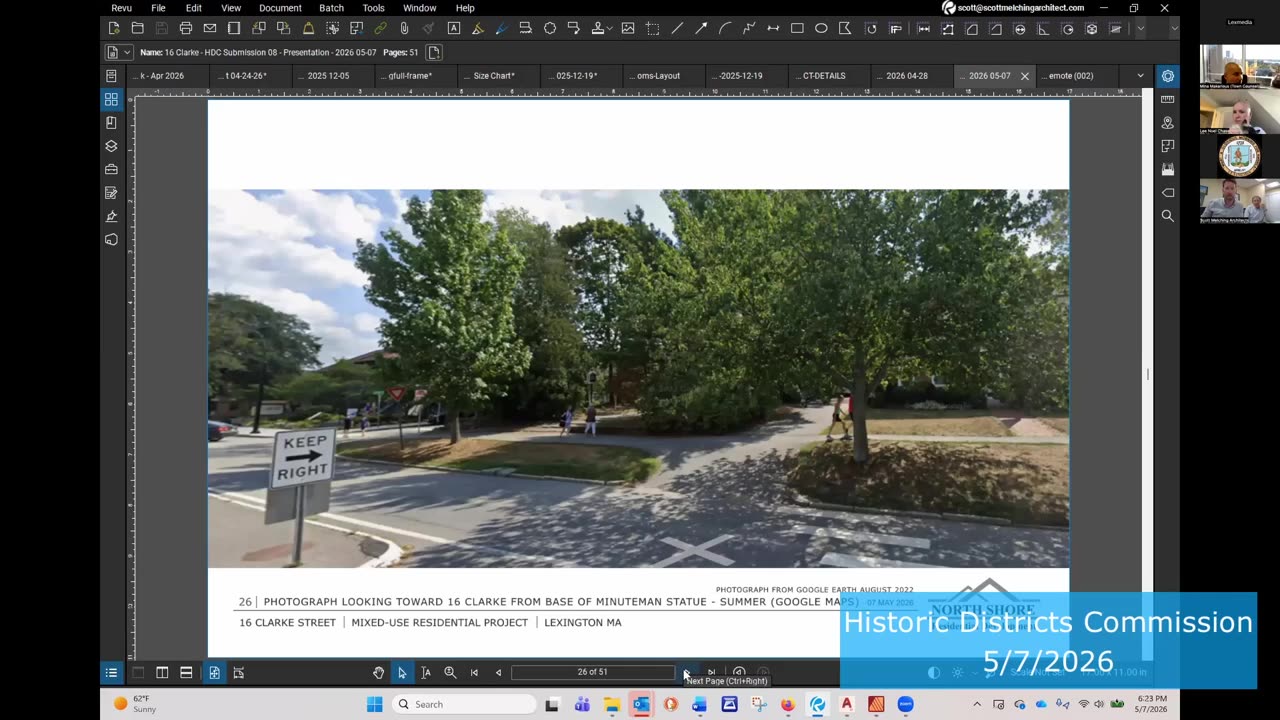
Task: Expand the toolbar overflow chevron
Action: (x=1141, y=29)
